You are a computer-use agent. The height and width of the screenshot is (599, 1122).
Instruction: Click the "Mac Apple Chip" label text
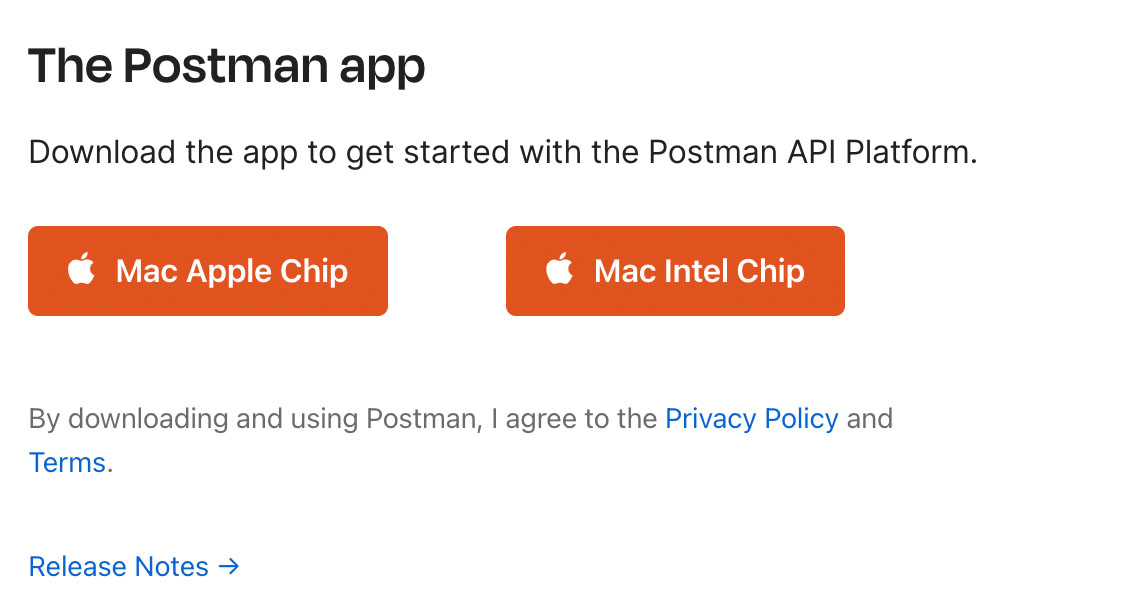pyautogui.click(x=232, y=271)
